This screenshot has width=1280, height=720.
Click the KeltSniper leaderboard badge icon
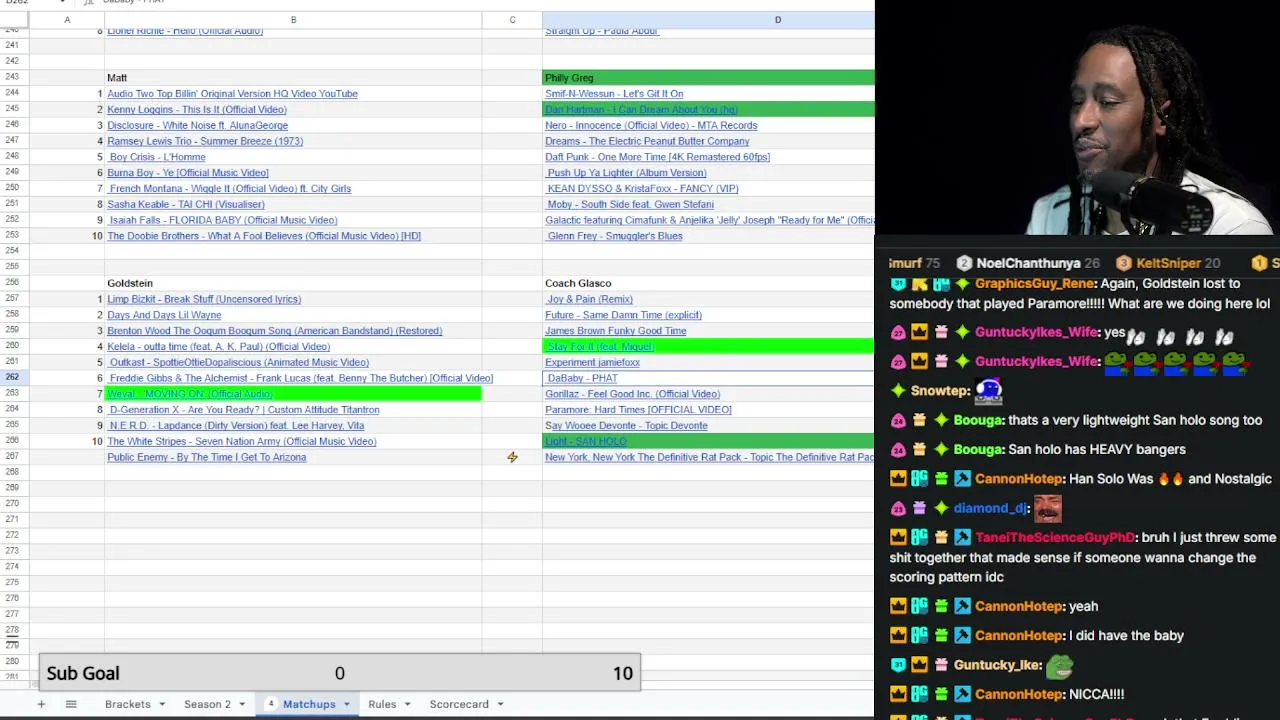(x=1124, y=263)
